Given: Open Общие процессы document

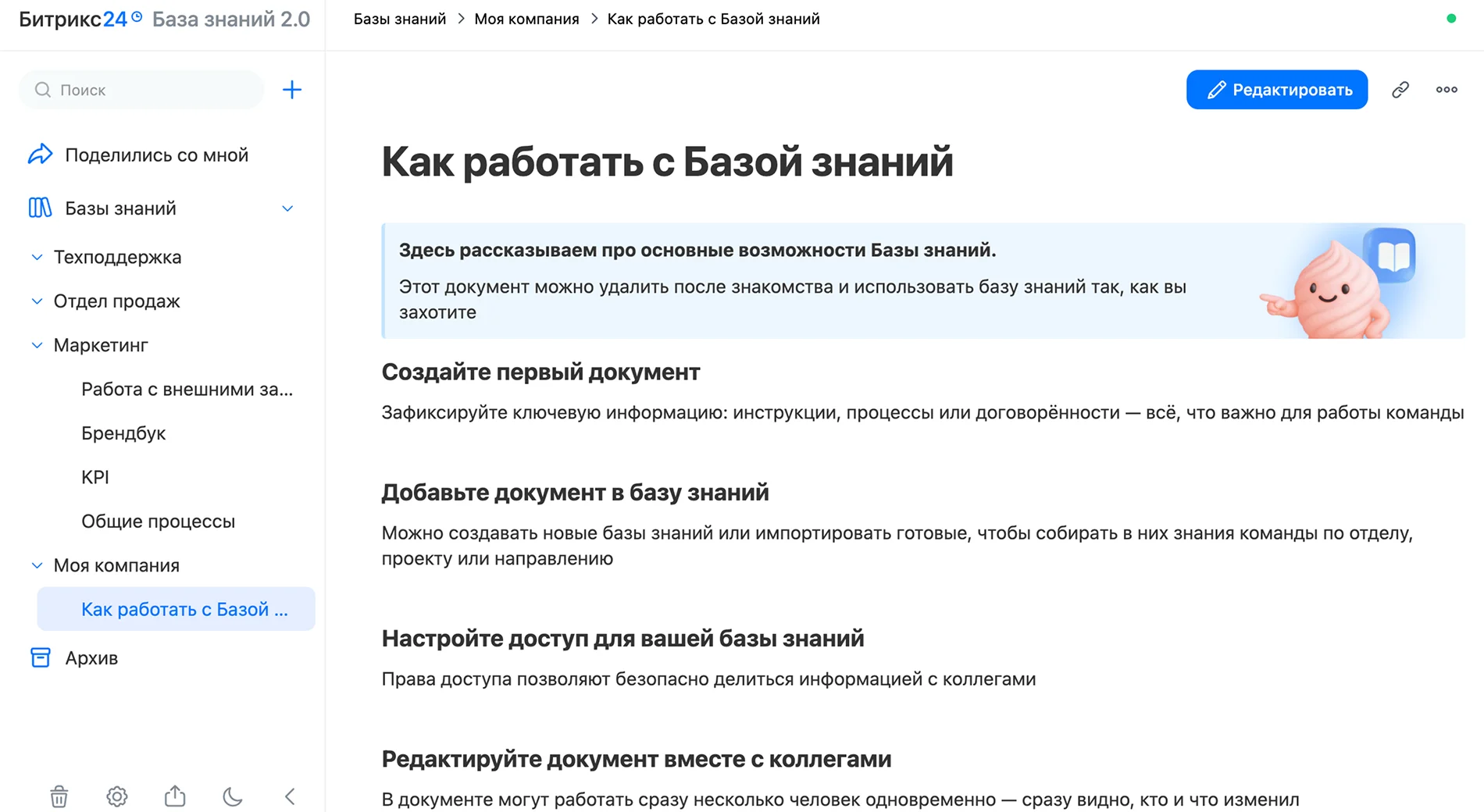Looking at the screenshot, I should tap(158, 522).
